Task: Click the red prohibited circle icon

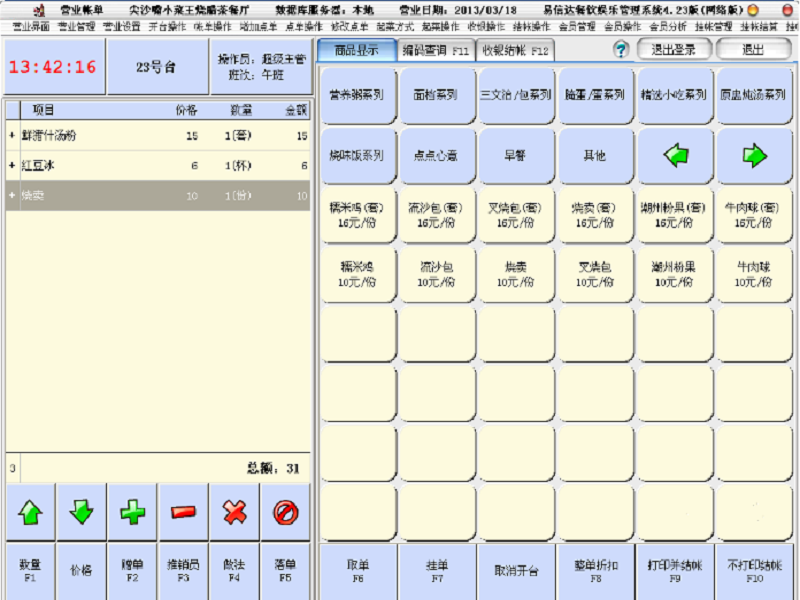Action: coord(285,512)
